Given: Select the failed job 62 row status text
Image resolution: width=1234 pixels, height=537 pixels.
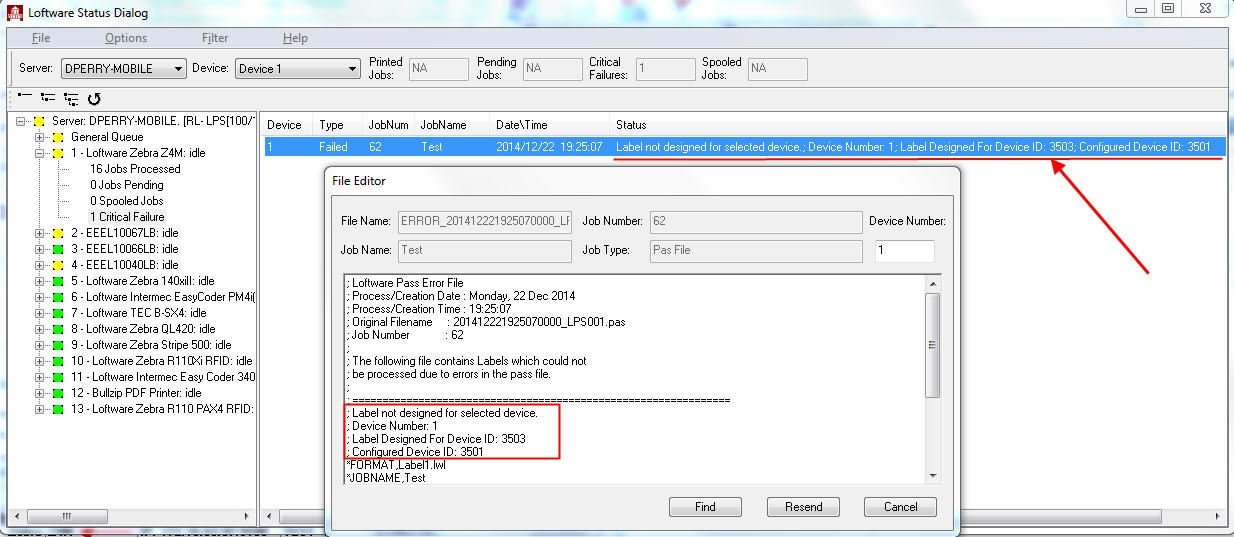Looking at the screenshot, I should [914, 147].
